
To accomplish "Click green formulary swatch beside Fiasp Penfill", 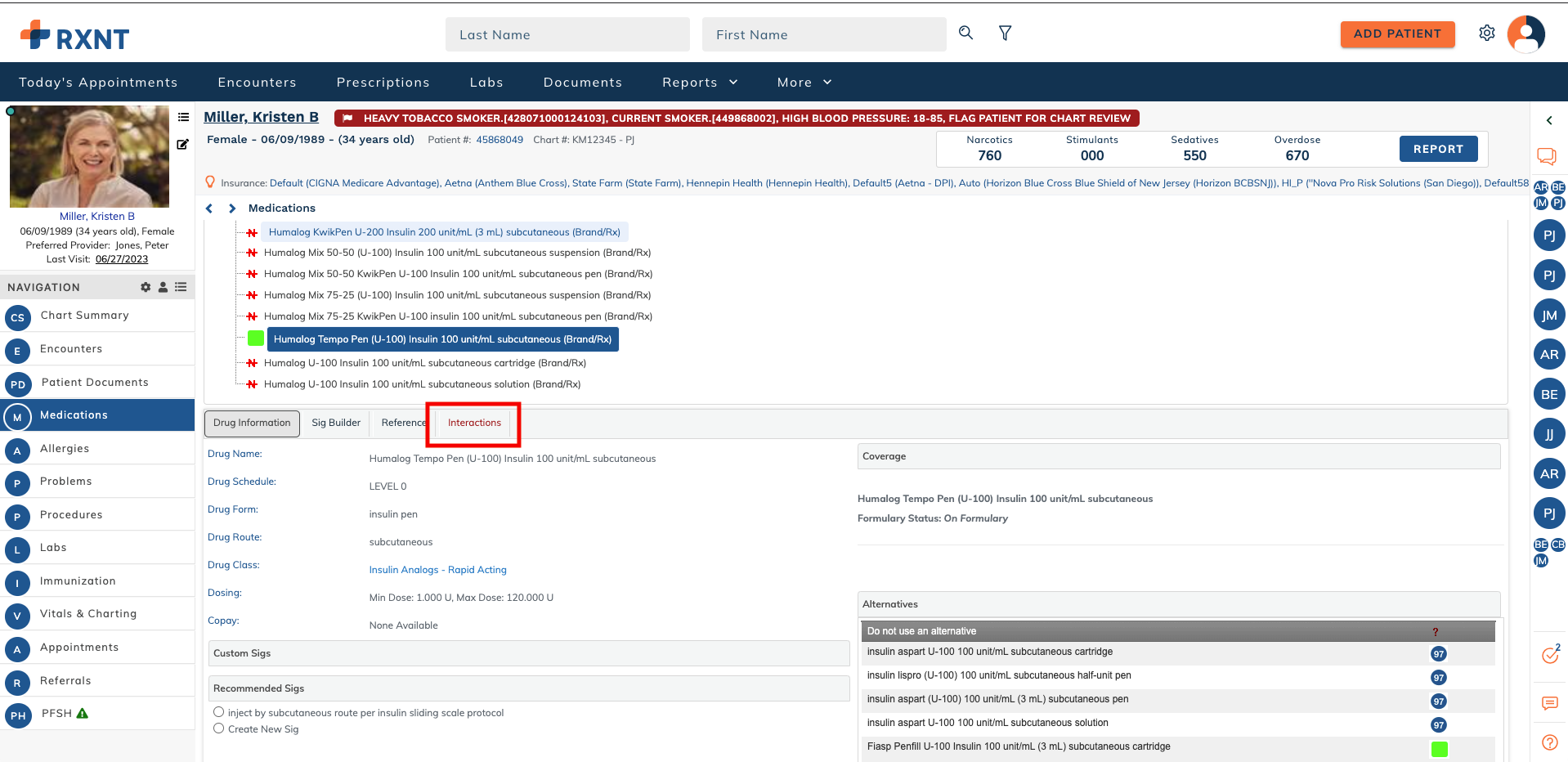I will (1439, 749).
